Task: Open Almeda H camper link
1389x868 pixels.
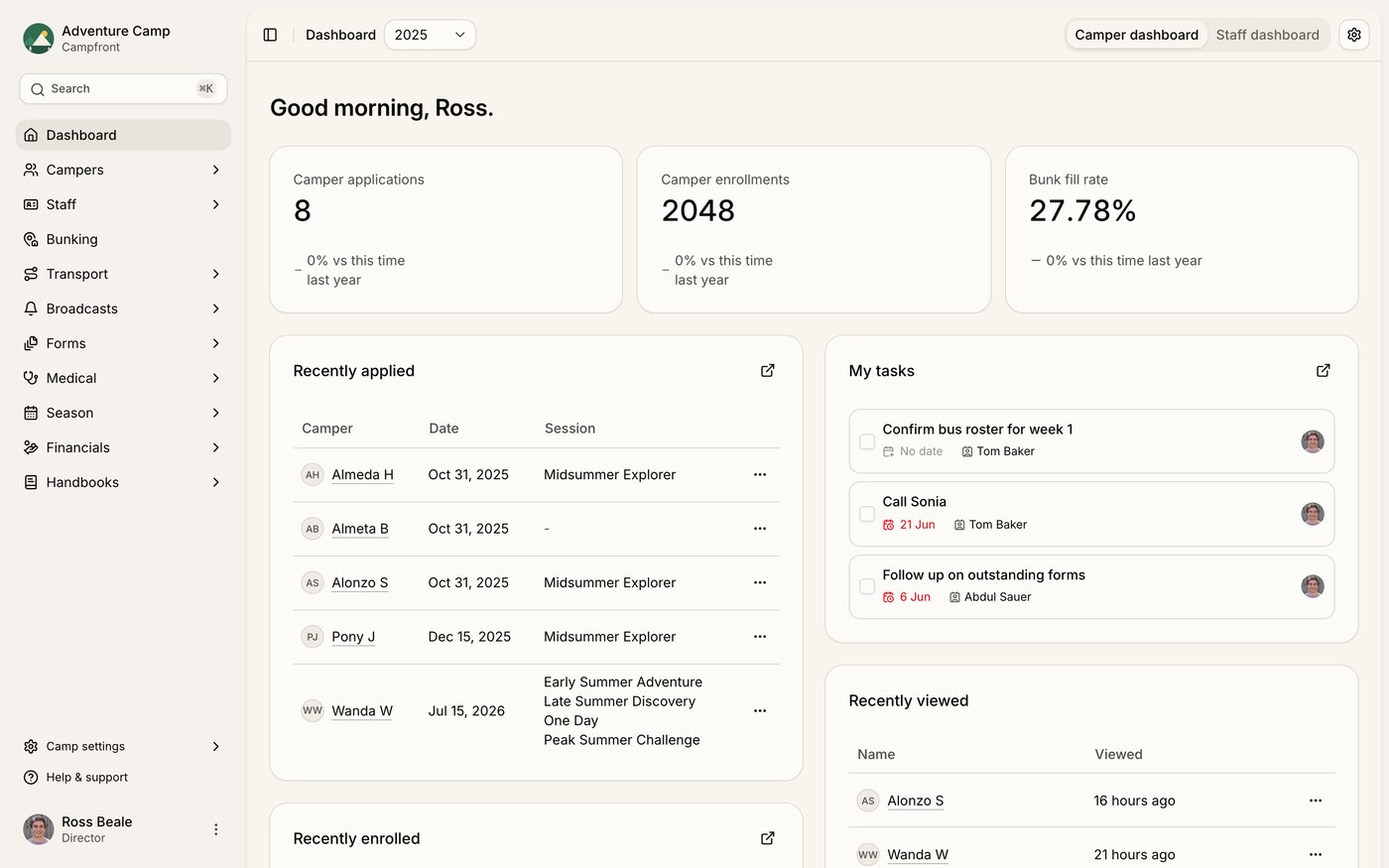Action: click(362, 474)
